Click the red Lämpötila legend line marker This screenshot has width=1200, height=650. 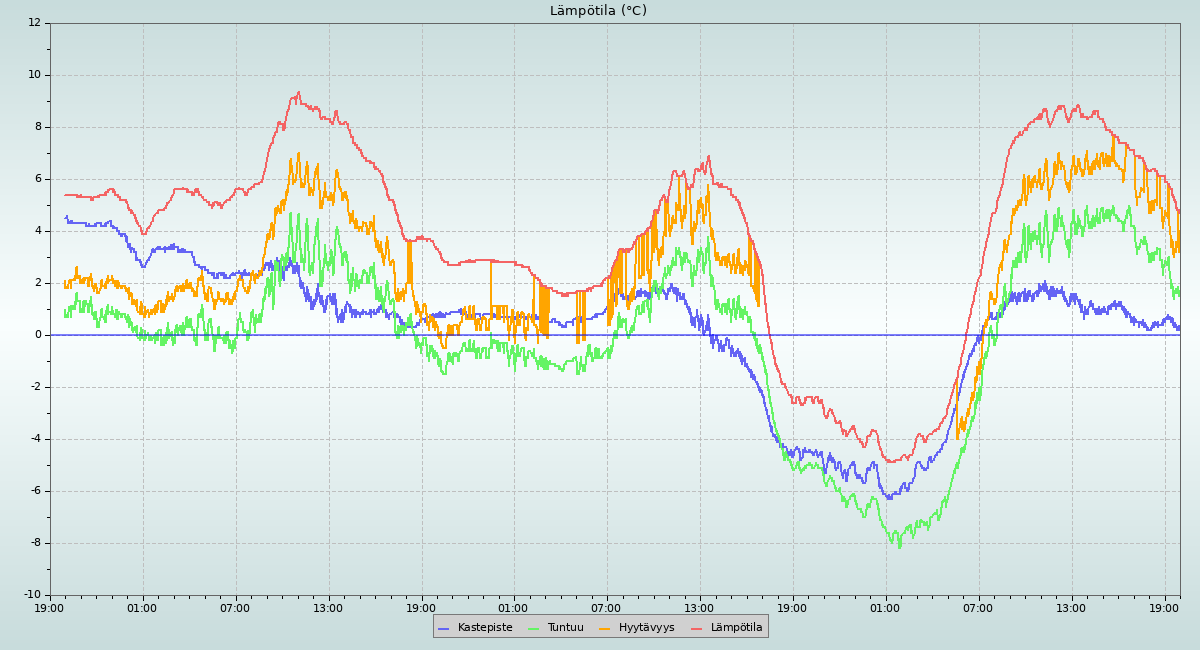pyautogui.click(x=697, y=628)
